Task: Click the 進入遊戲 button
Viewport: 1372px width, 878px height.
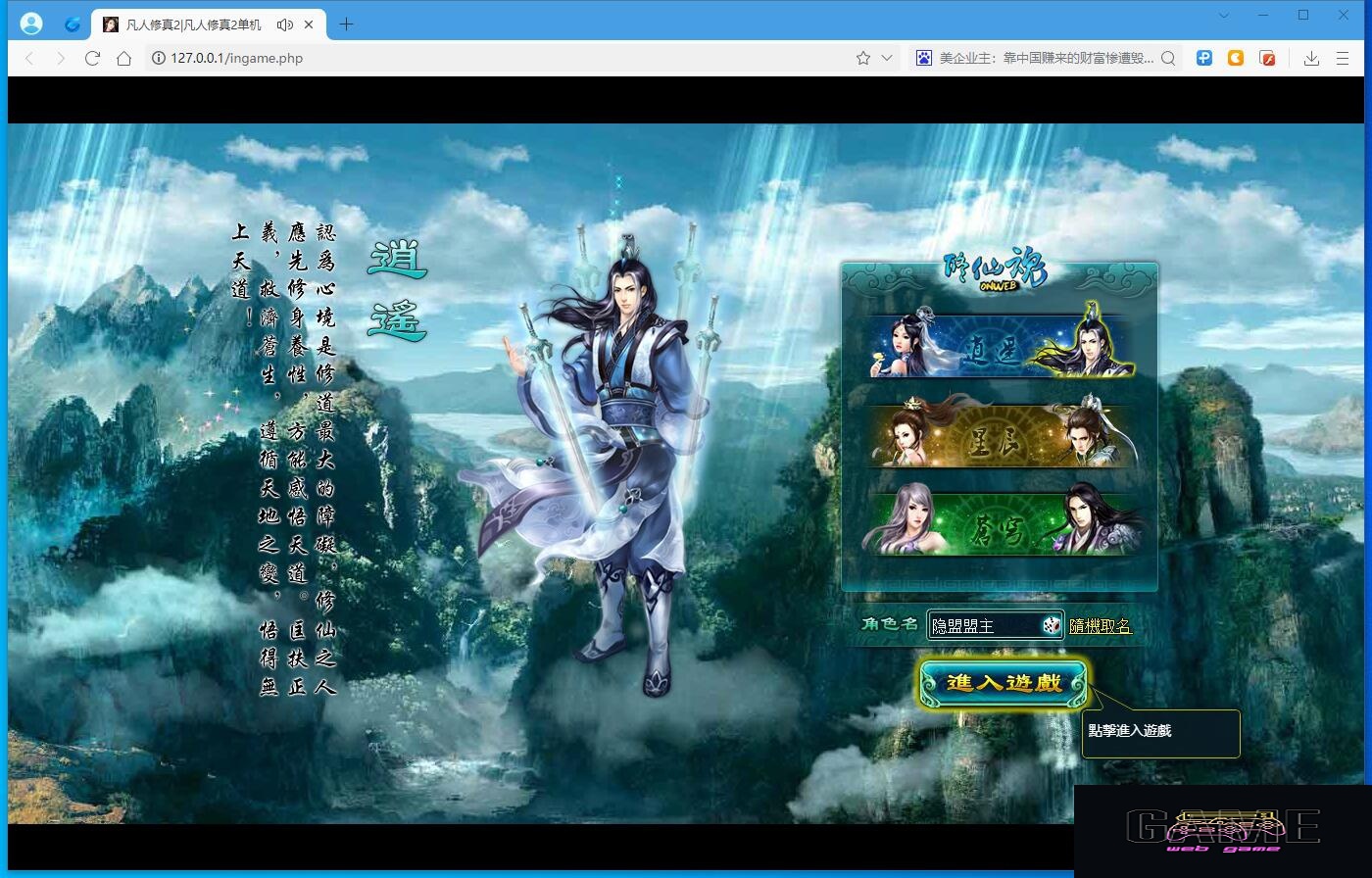Action: pyautogui.click(x=1004, y=683)
